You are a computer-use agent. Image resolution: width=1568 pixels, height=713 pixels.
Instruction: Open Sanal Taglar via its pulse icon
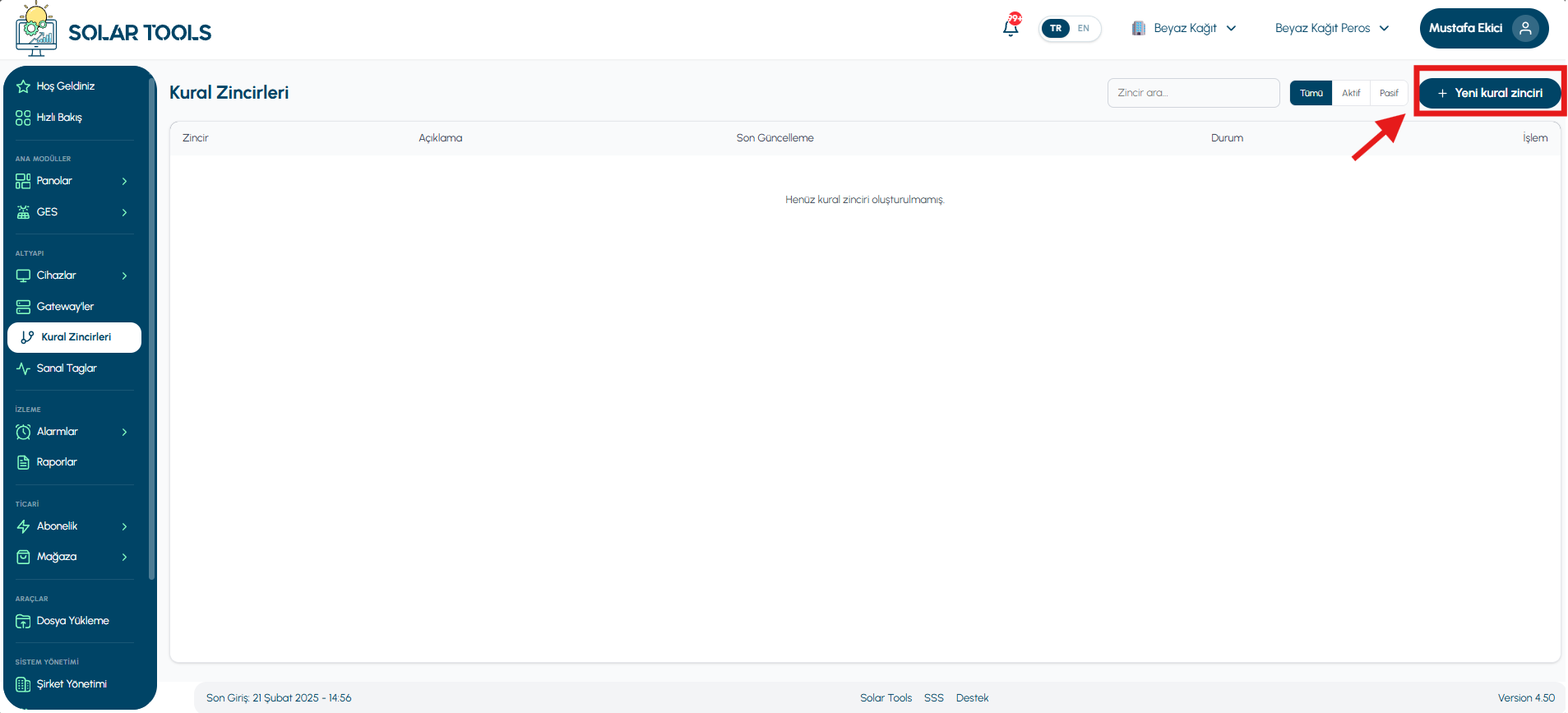pos(23,368)
